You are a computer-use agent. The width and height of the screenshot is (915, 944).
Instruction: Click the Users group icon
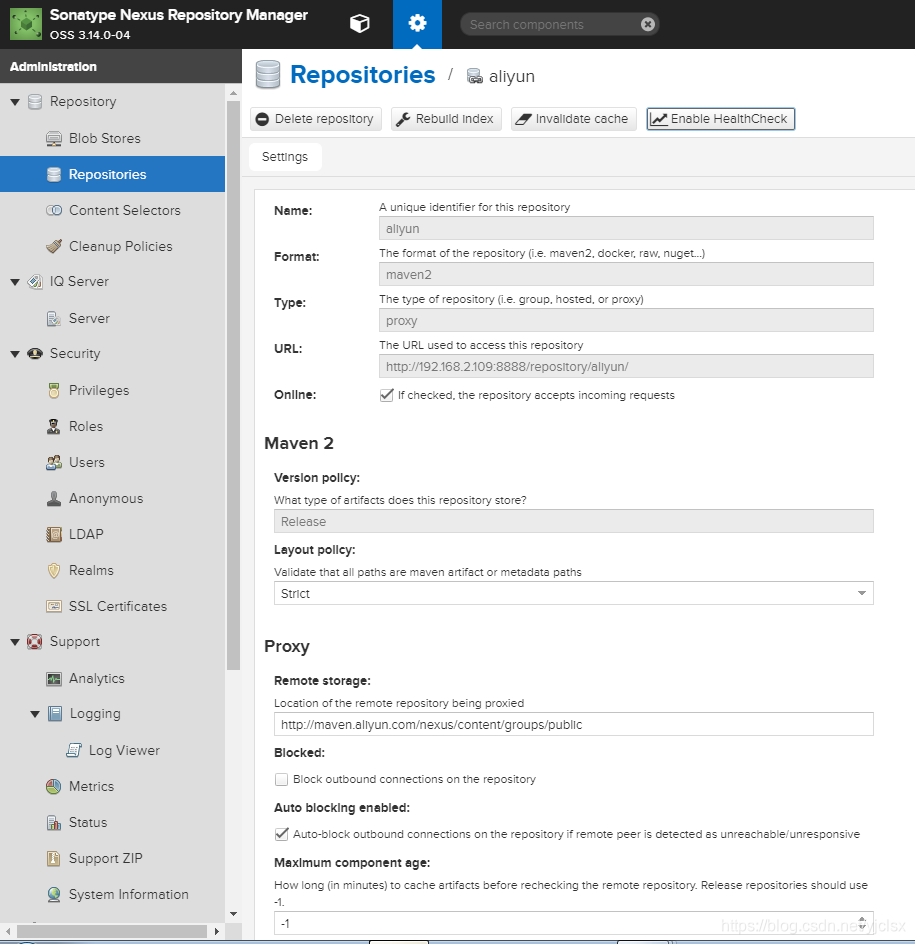coord(54,462)
